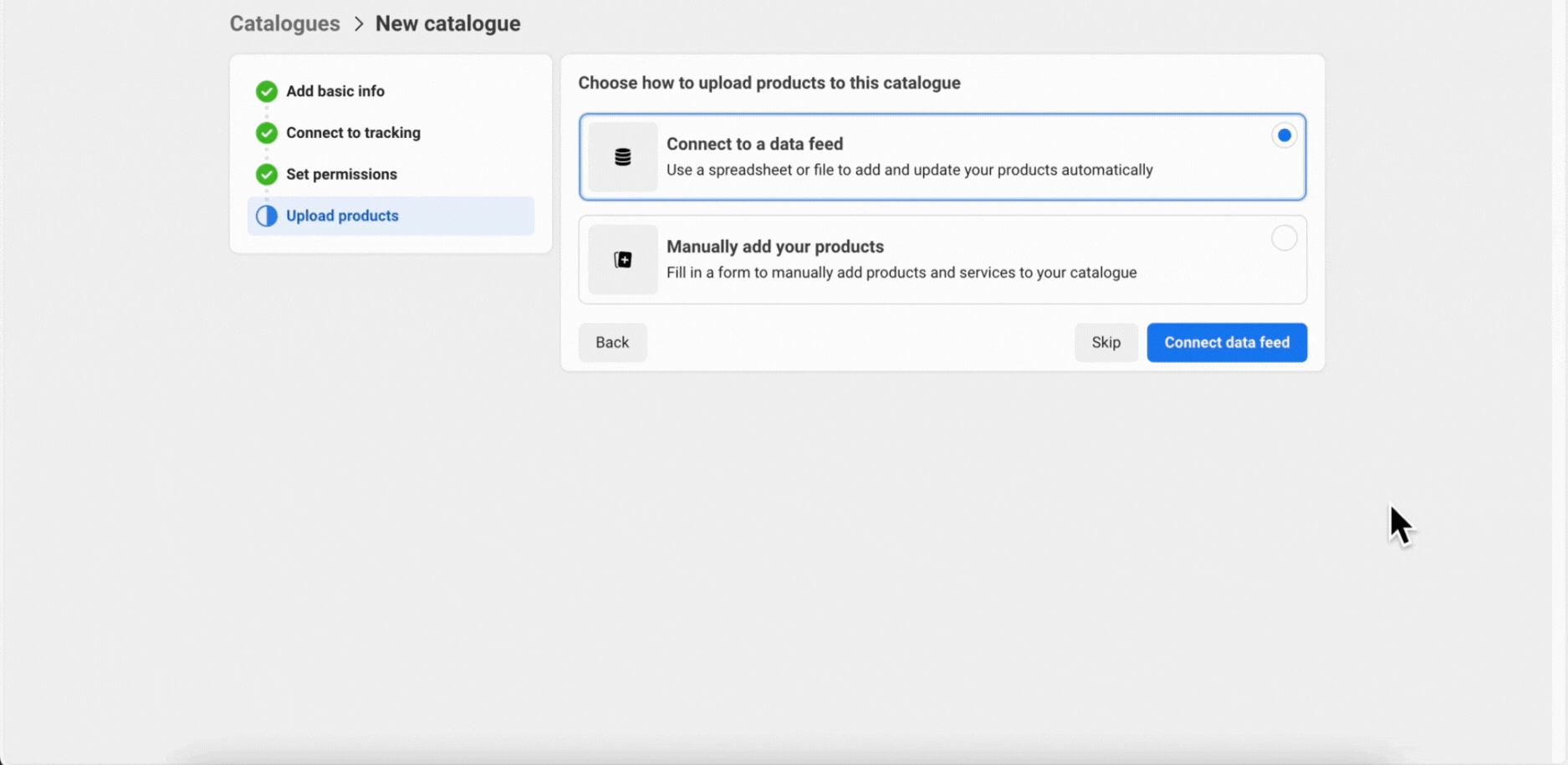Go to the Set permissions step
The width and height of the screenshot is (1568, 765).
click(341, 174)
